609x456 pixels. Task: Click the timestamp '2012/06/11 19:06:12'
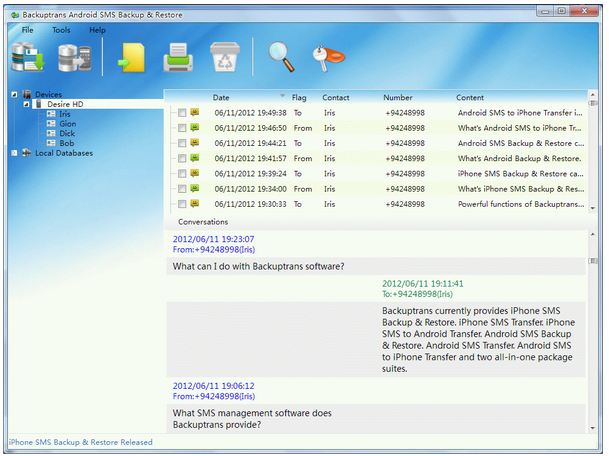pyautogui.click(x=213, y=386)
